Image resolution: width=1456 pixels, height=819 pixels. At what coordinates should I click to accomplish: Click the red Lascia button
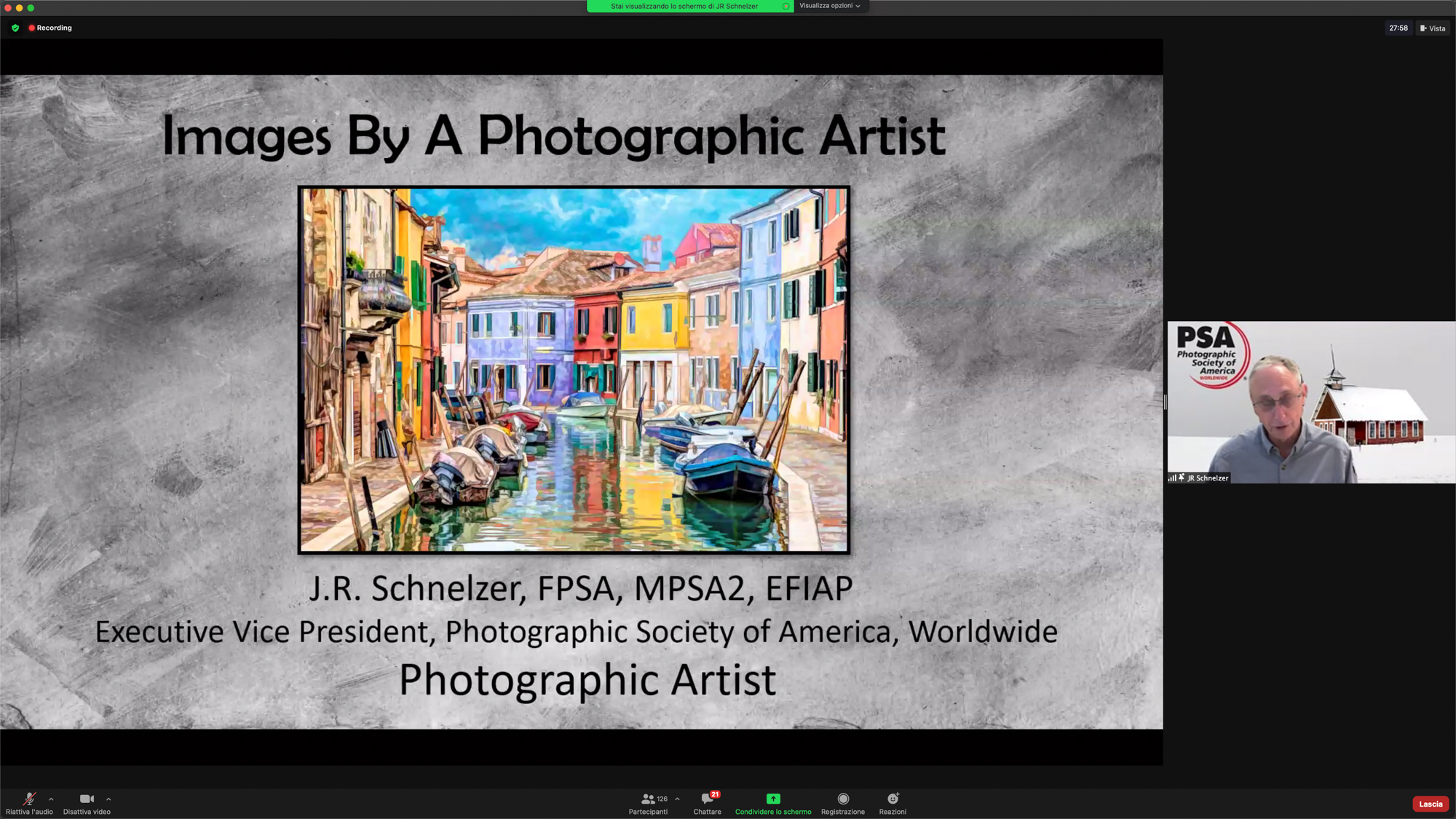[1430, 804]
